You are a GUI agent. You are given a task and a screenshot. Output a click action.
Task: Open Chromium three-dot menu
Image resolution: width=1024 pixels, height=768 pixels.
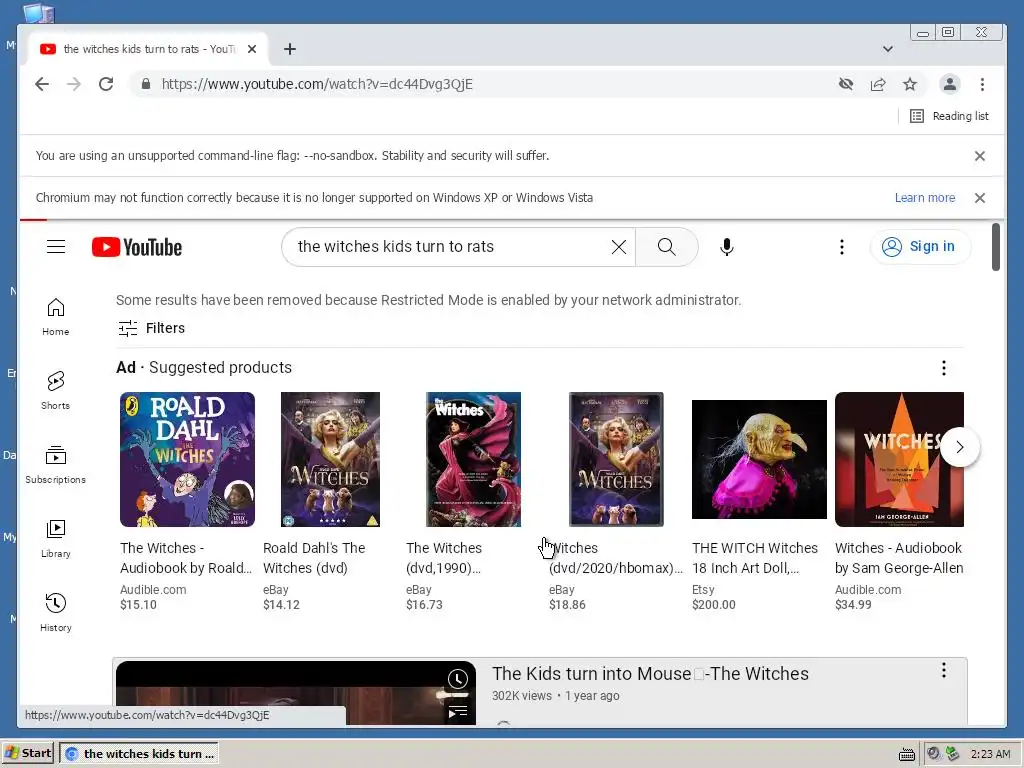[x=982, y=84]
